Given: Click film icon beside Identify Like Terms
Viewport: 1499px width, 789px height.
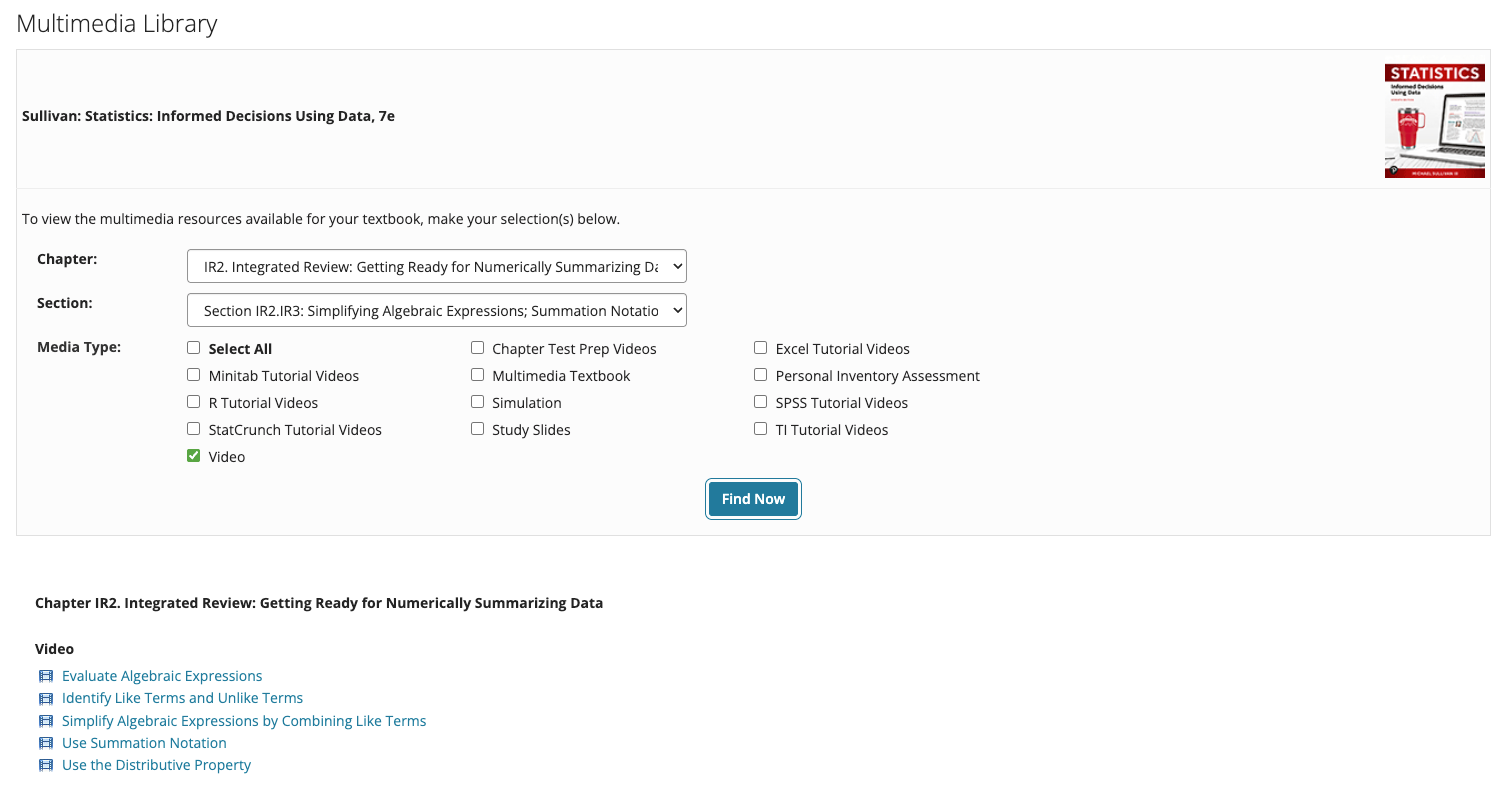Looking at the screenshot, I should pyautogui.click(x=45, y=699).
